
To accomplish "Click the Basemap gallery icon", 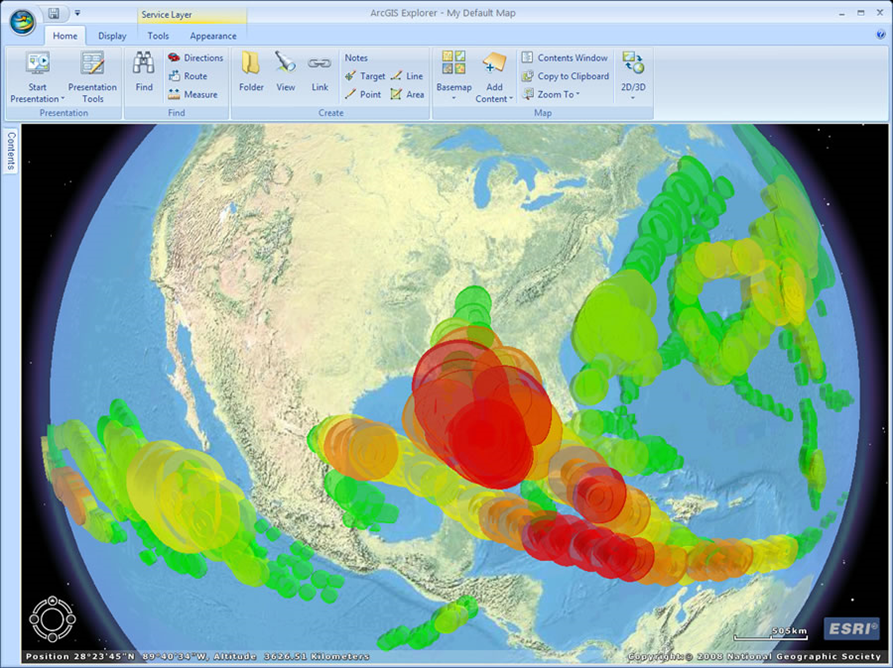I will tap(453, 63).
